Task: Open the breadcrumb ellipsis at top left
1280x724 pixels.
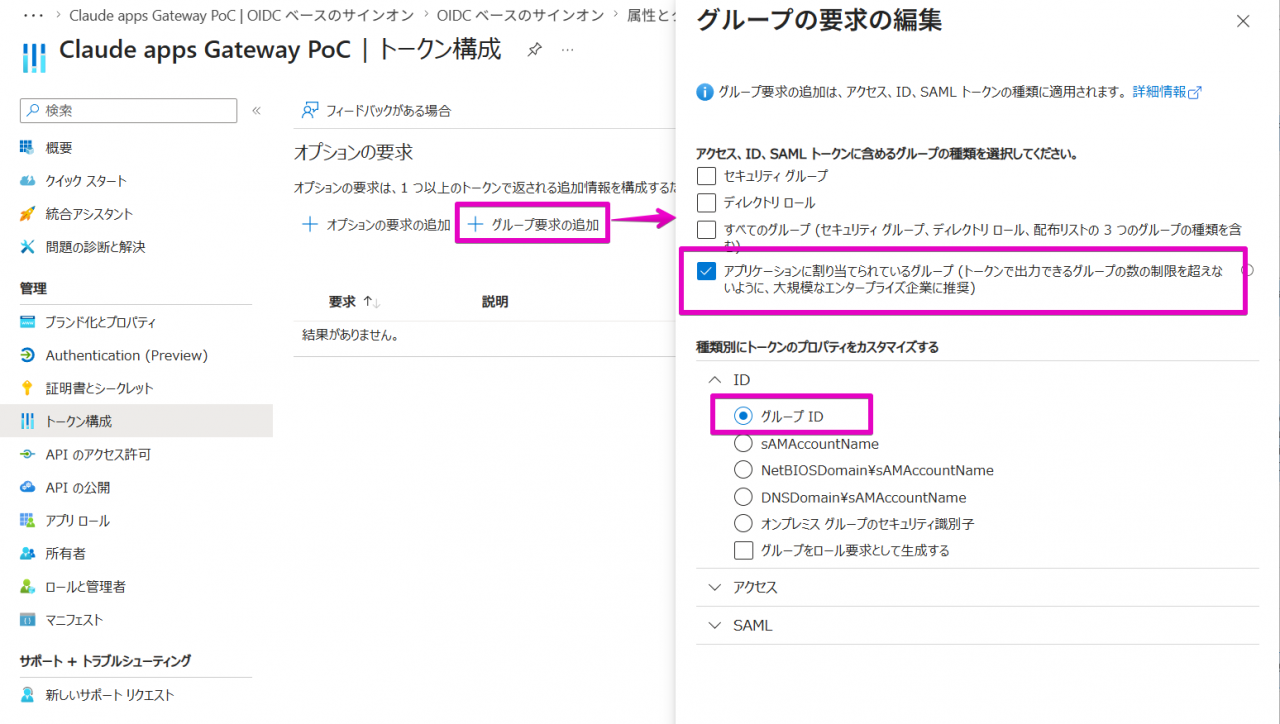Action: coord(33,15)
